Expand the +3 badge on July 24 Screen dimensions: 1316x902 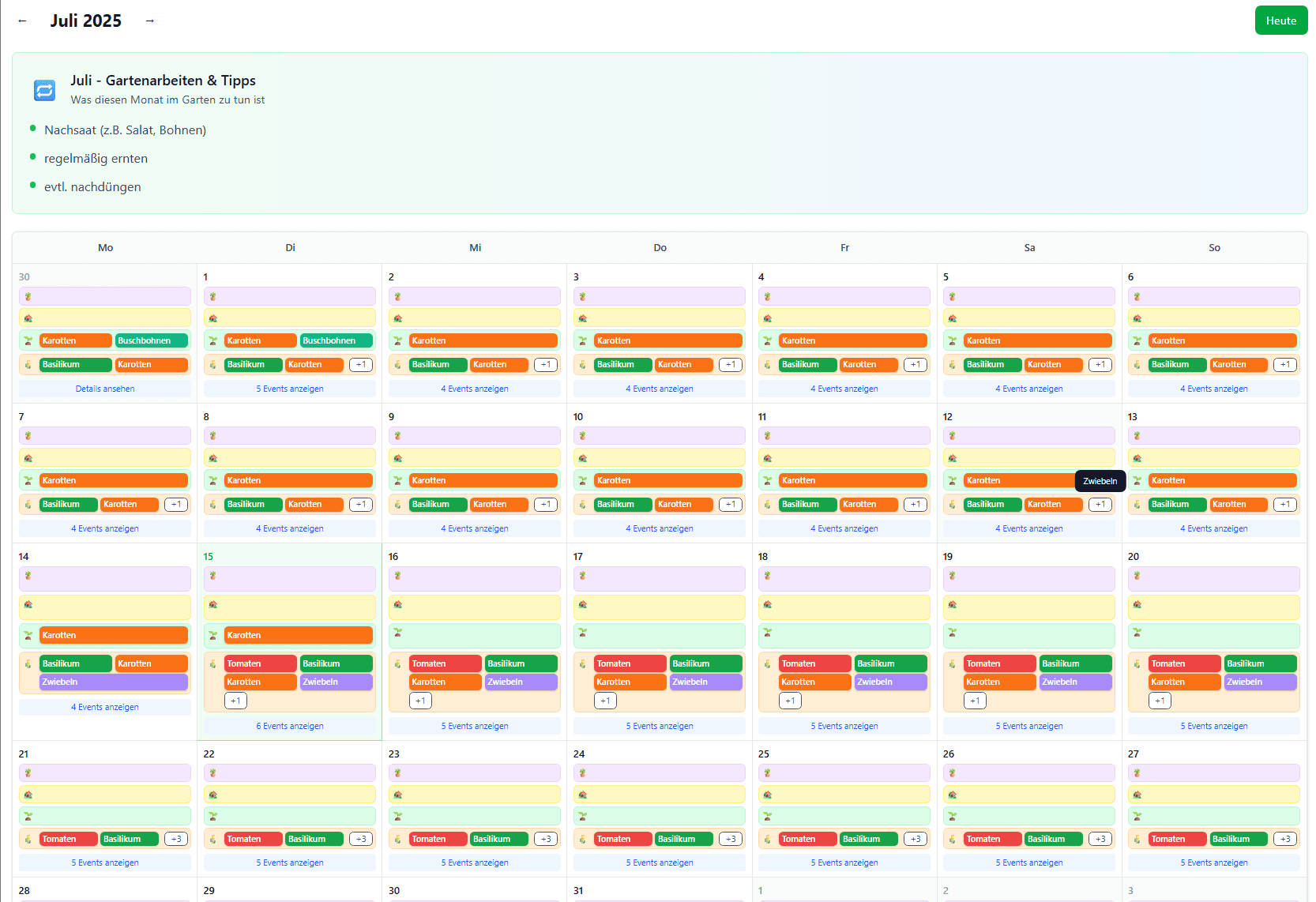(731, 839)
